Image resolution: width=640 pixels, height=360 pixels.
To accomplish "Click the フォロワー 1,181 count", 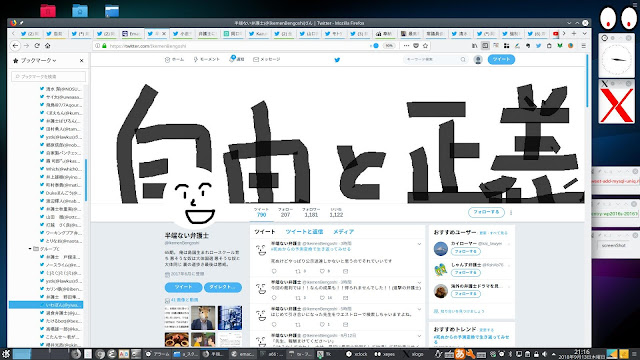I will pos(311,212).
